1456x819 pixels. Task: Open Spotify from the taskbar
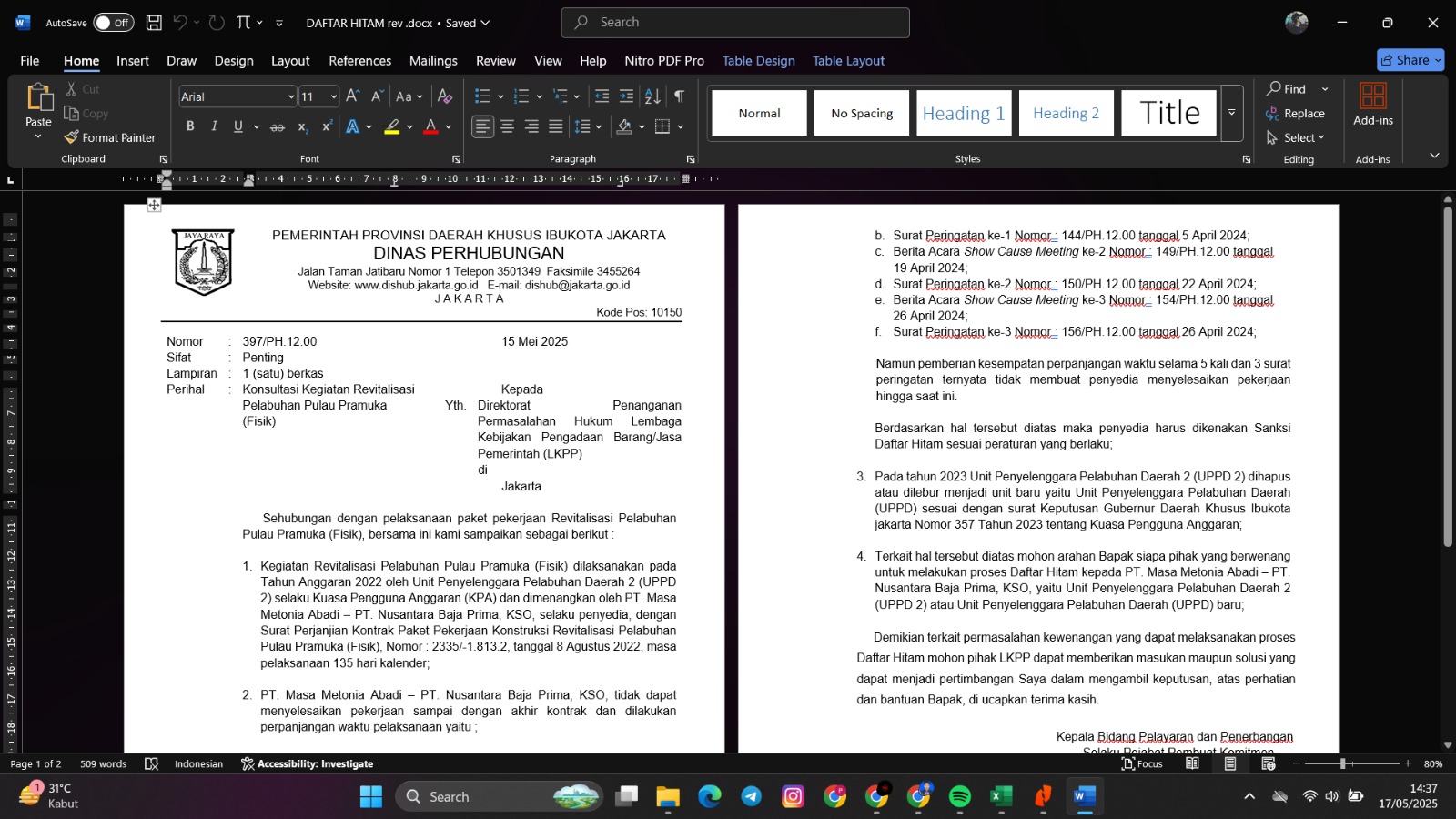[960, 797]
